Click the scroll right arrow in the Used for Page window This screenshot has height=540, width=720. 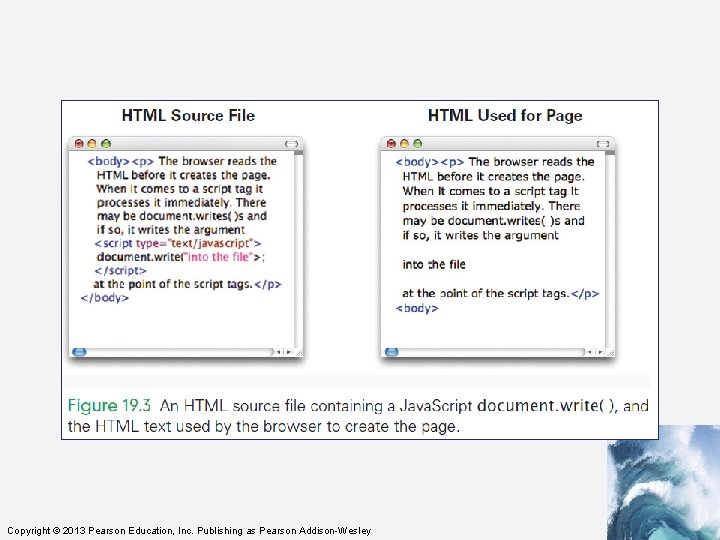600,352
